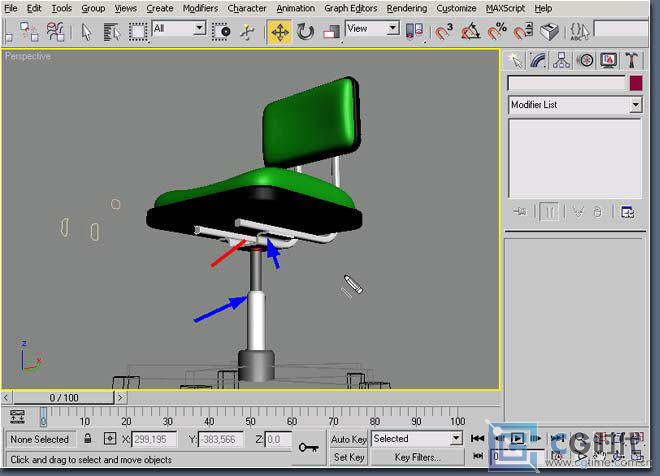Open the Create command panel tab
Viewport: 660px width, 476px height.
515,60
